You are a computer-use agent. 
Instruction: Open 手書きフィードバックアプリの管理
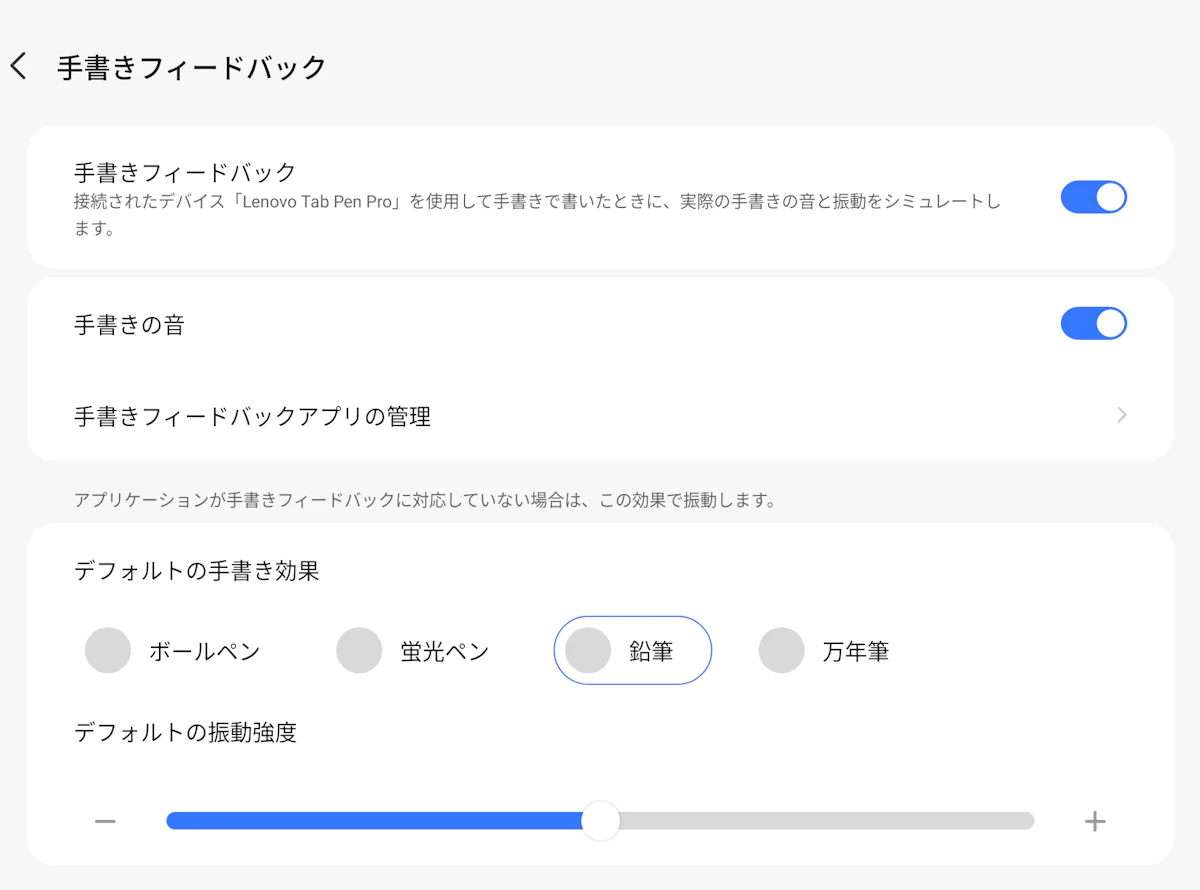pyautogui.click(x=253, y=416)
